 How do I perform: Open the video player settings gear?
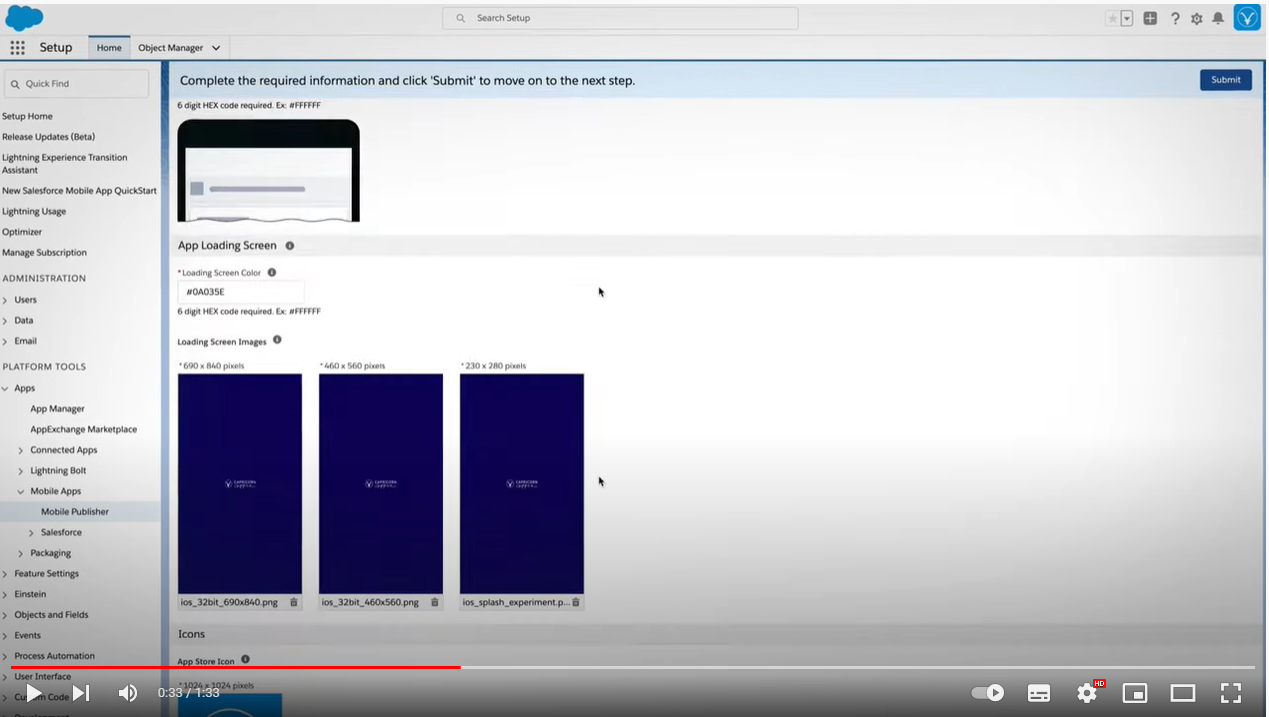tap(1087, 693)
